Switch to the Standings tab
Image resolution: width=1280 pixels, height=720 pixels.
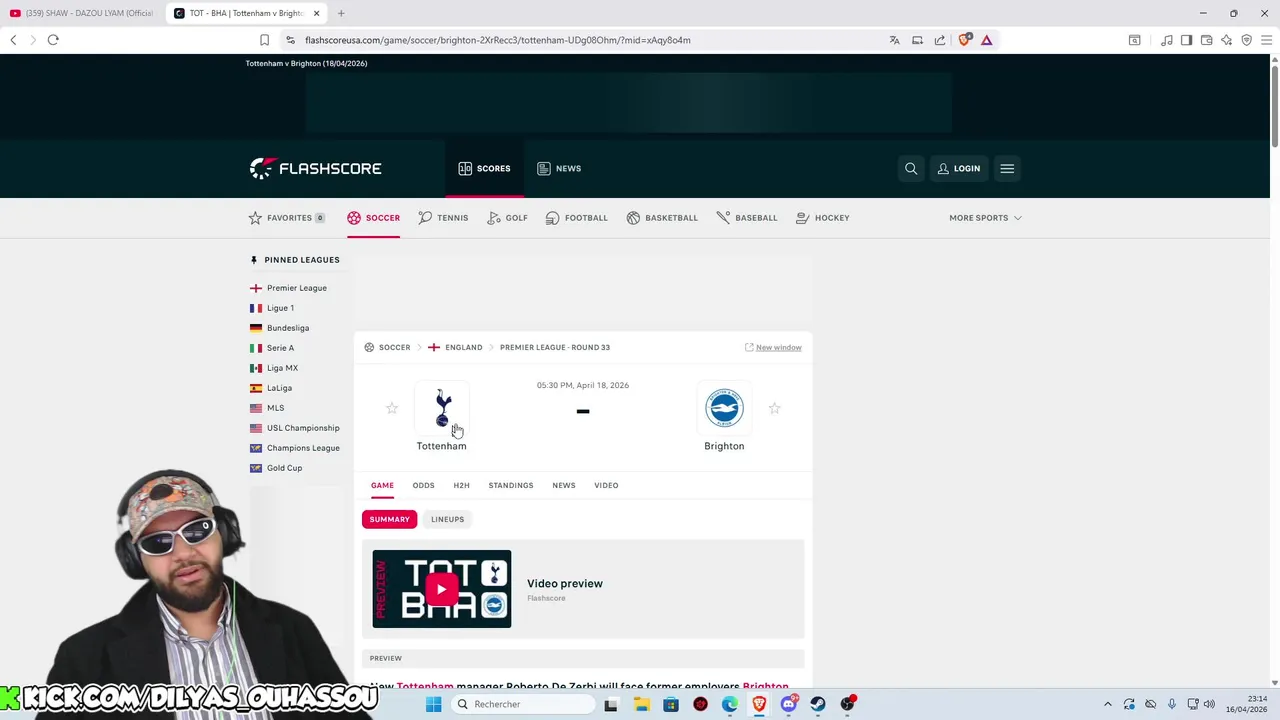point(511,485)
